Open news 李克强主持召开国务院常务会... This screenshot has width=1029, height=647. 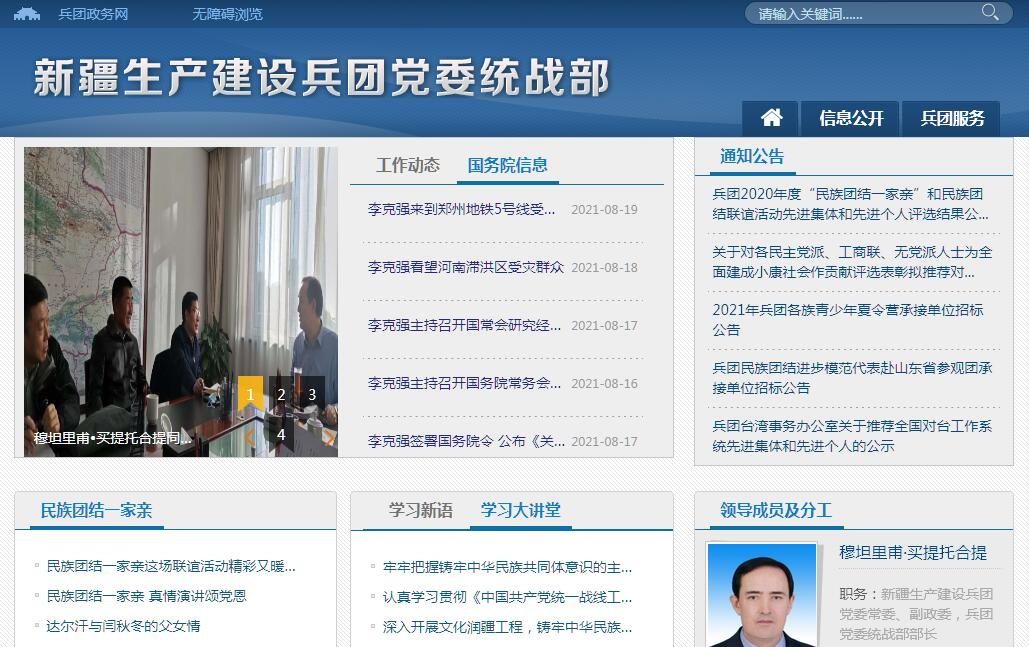464,383
